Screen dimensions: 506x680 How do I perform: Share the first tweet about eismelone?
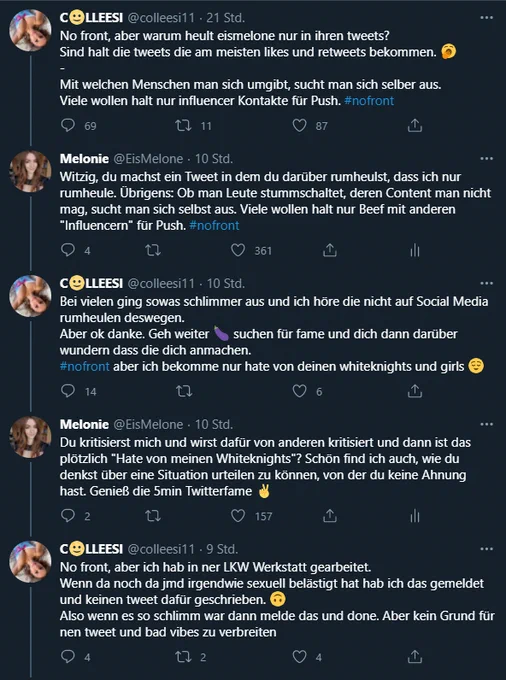point(415,126)
